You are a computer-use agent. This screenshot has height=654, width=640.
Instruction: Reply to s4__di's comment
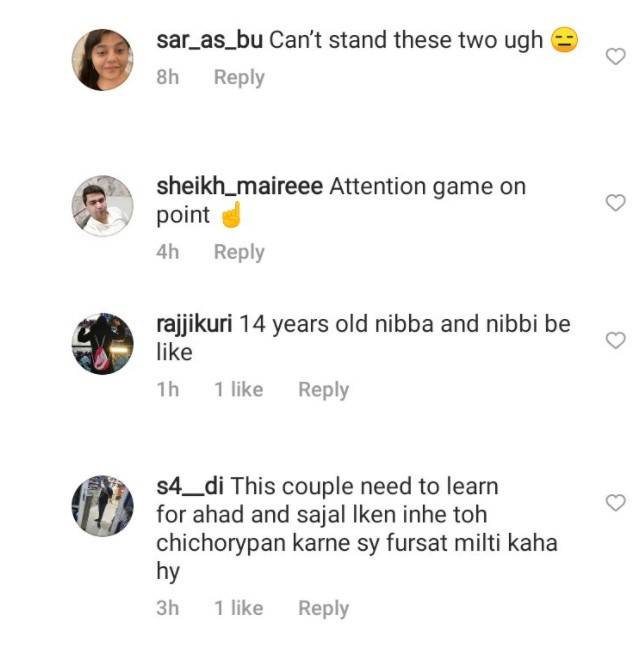[324, 608]
